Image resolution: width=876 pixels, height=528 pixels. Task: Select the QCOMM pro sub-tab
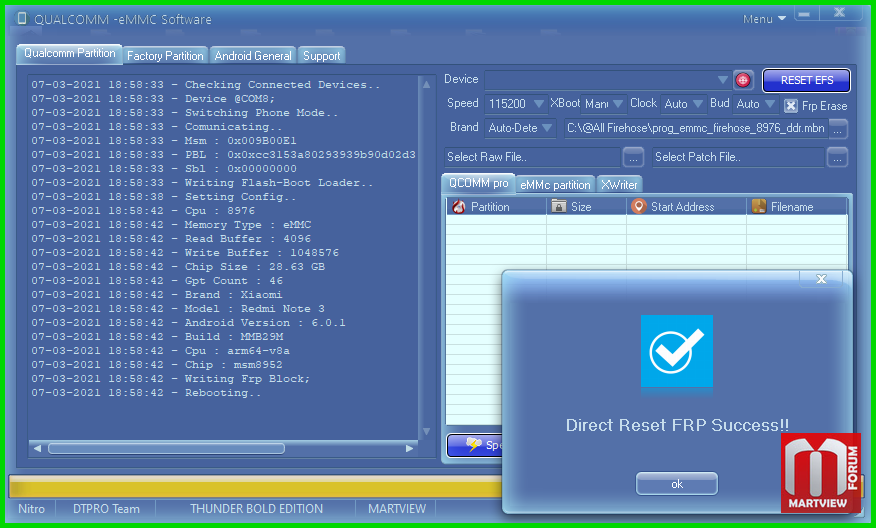click(x=479, y=183)
